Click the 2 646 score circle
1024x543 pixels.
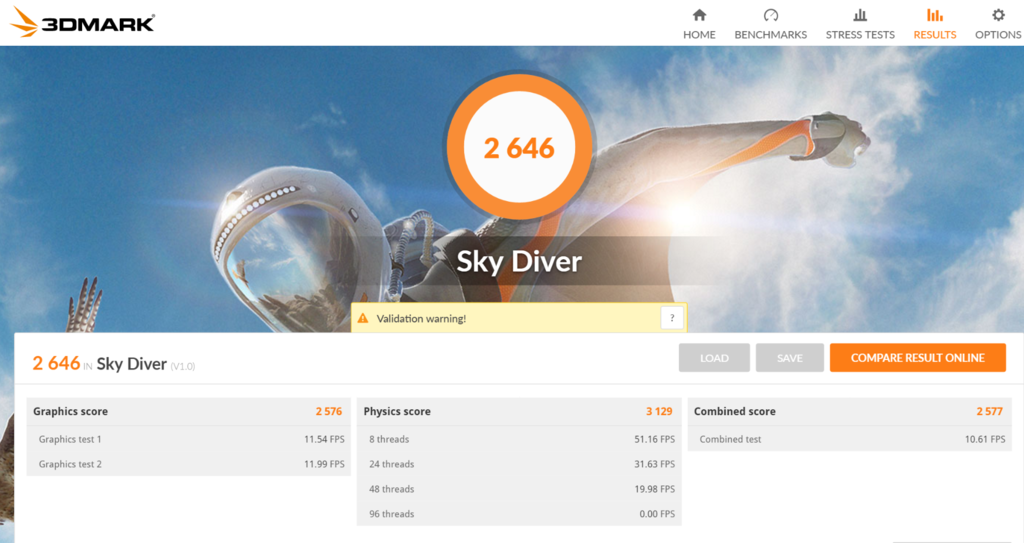point(519,148)
